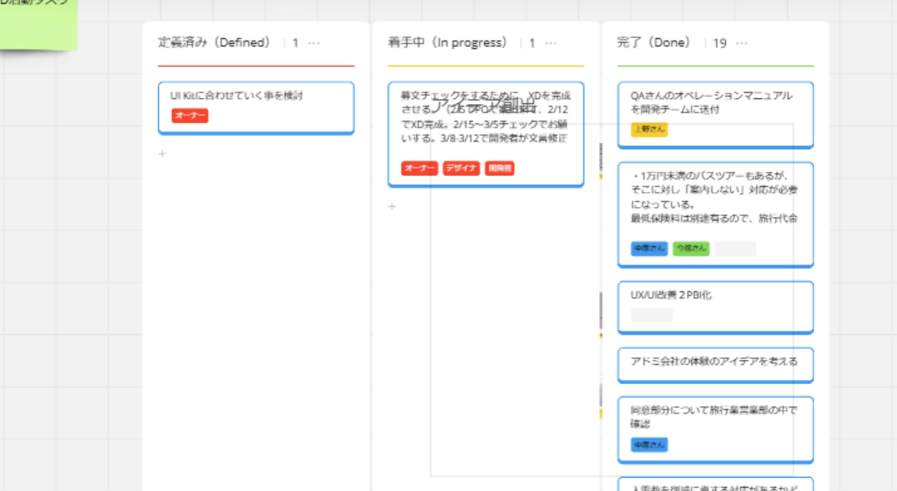
Task: Open the three-dot menu of the In progress column
Action: [551, 43]
